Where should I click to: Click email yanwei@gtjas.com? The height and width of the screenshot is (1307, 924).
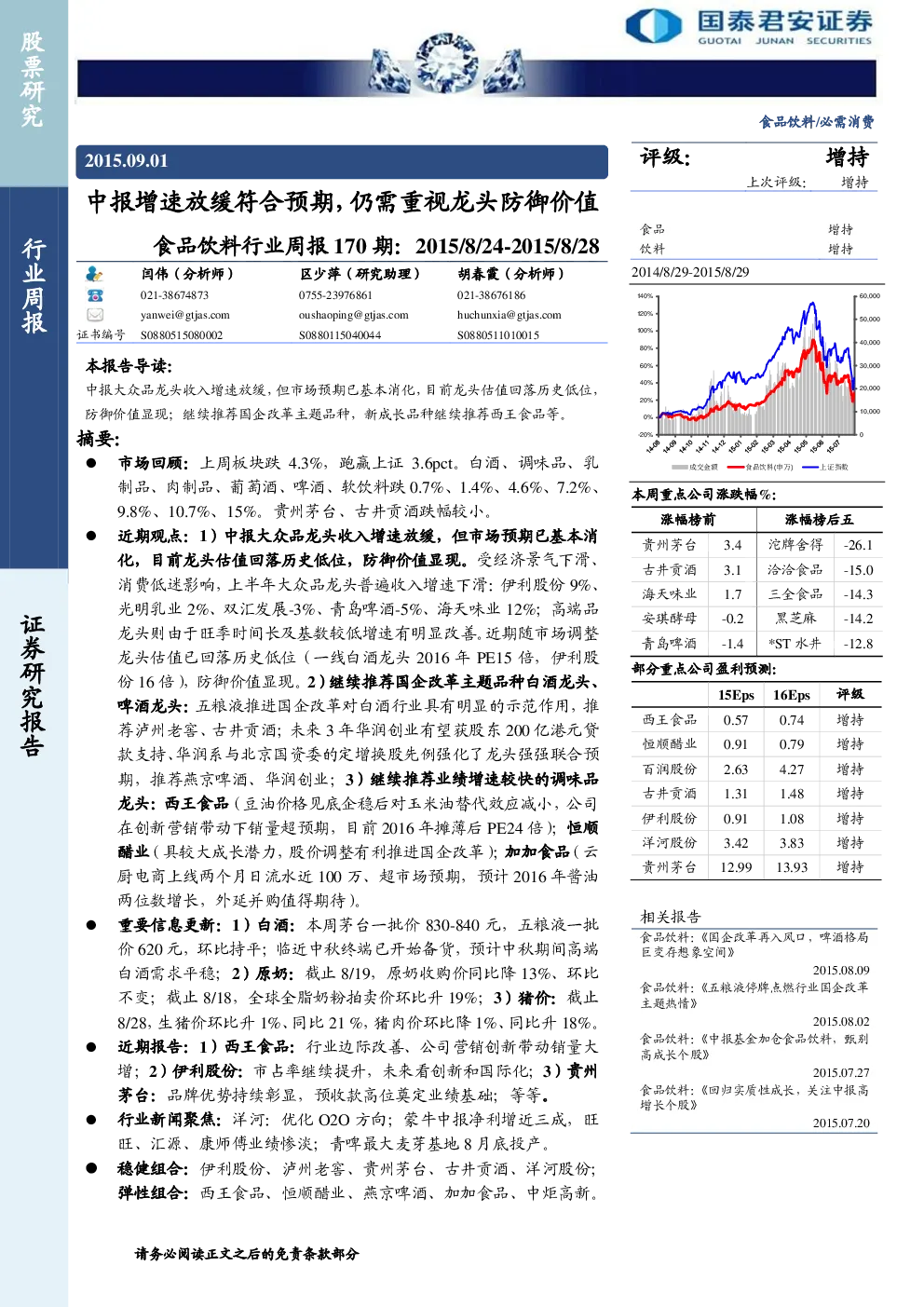click(x=185, y=315)
